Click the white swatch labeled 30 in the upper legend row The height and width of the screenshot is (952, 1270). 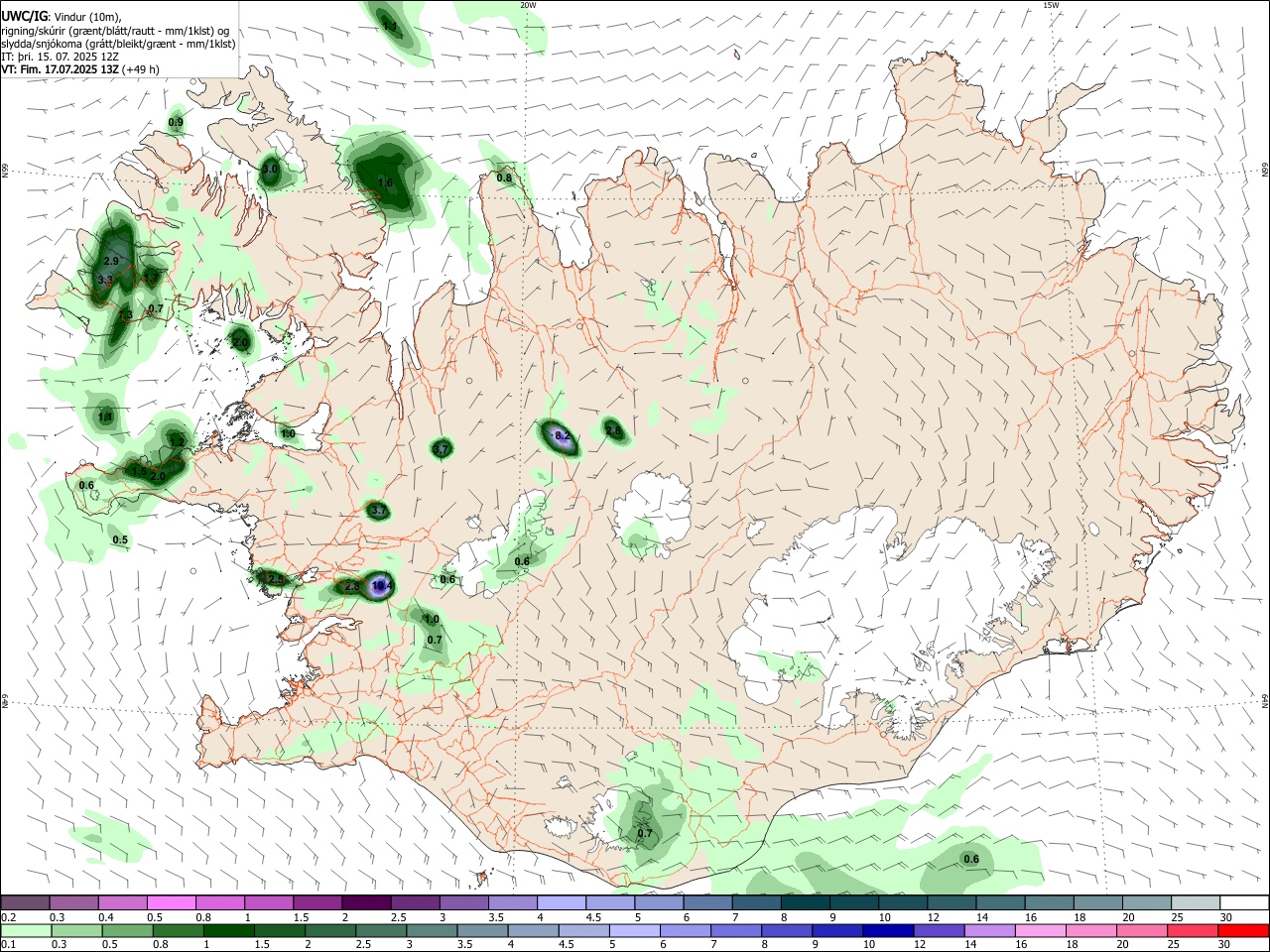pyautogui.click(x=1246, y=902)
